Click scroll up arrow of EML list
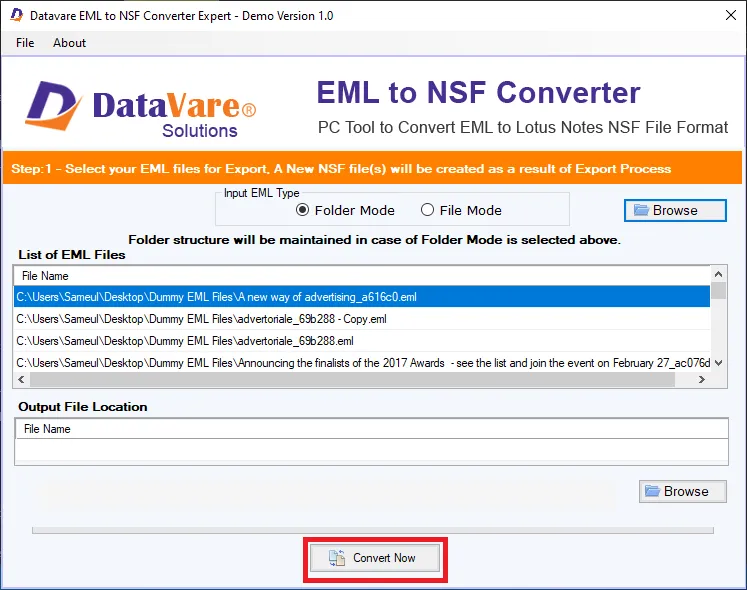Viewport: 747px width, 590px height. 718,274
